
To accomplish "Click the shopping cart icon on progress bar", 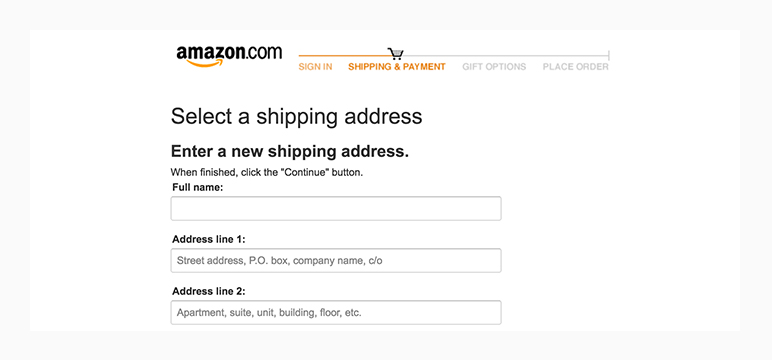I will tap(395, 54).
